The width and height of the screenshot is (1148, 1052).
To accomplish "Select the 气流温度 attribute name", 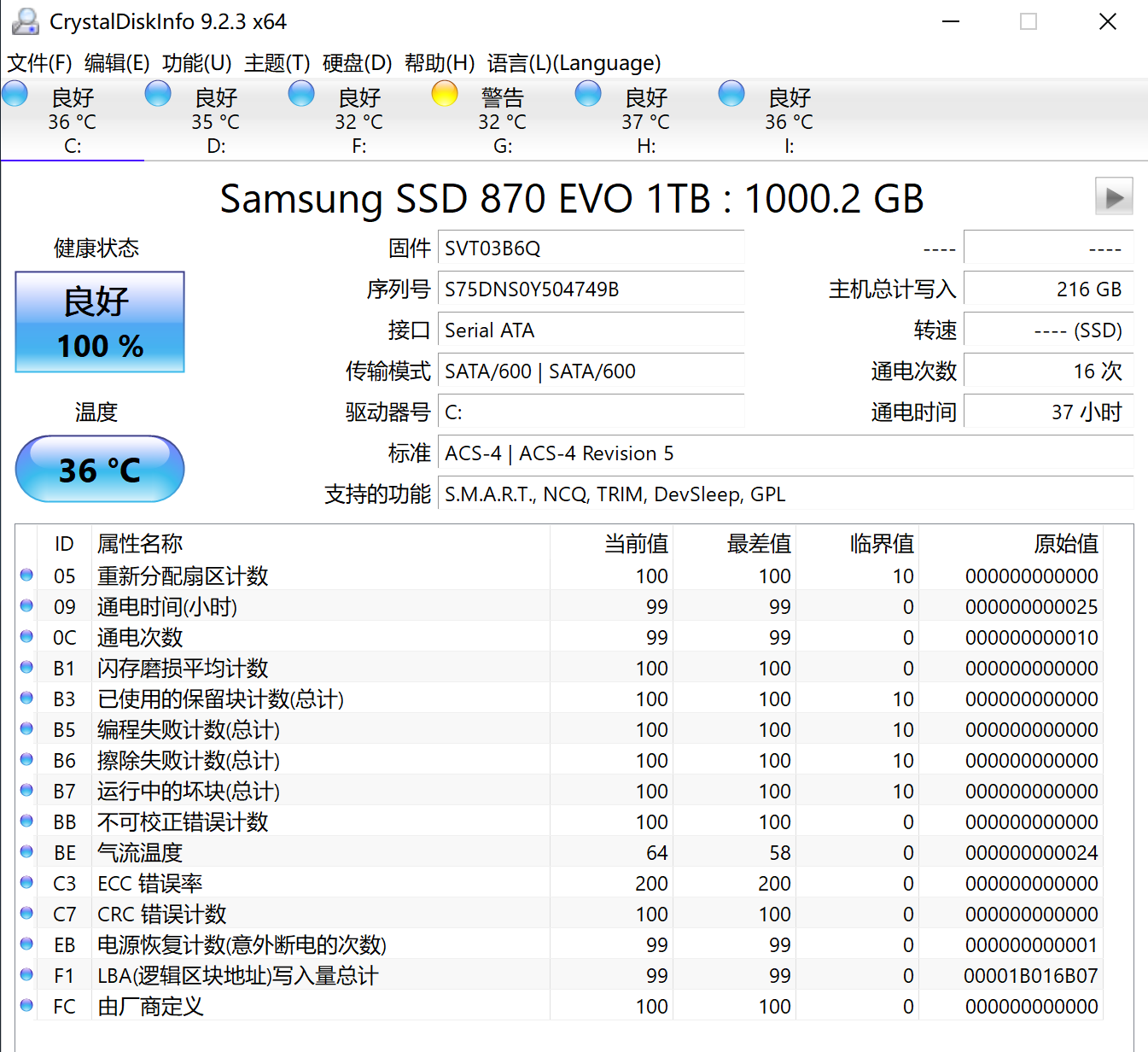I will click(x=140, y=853).
